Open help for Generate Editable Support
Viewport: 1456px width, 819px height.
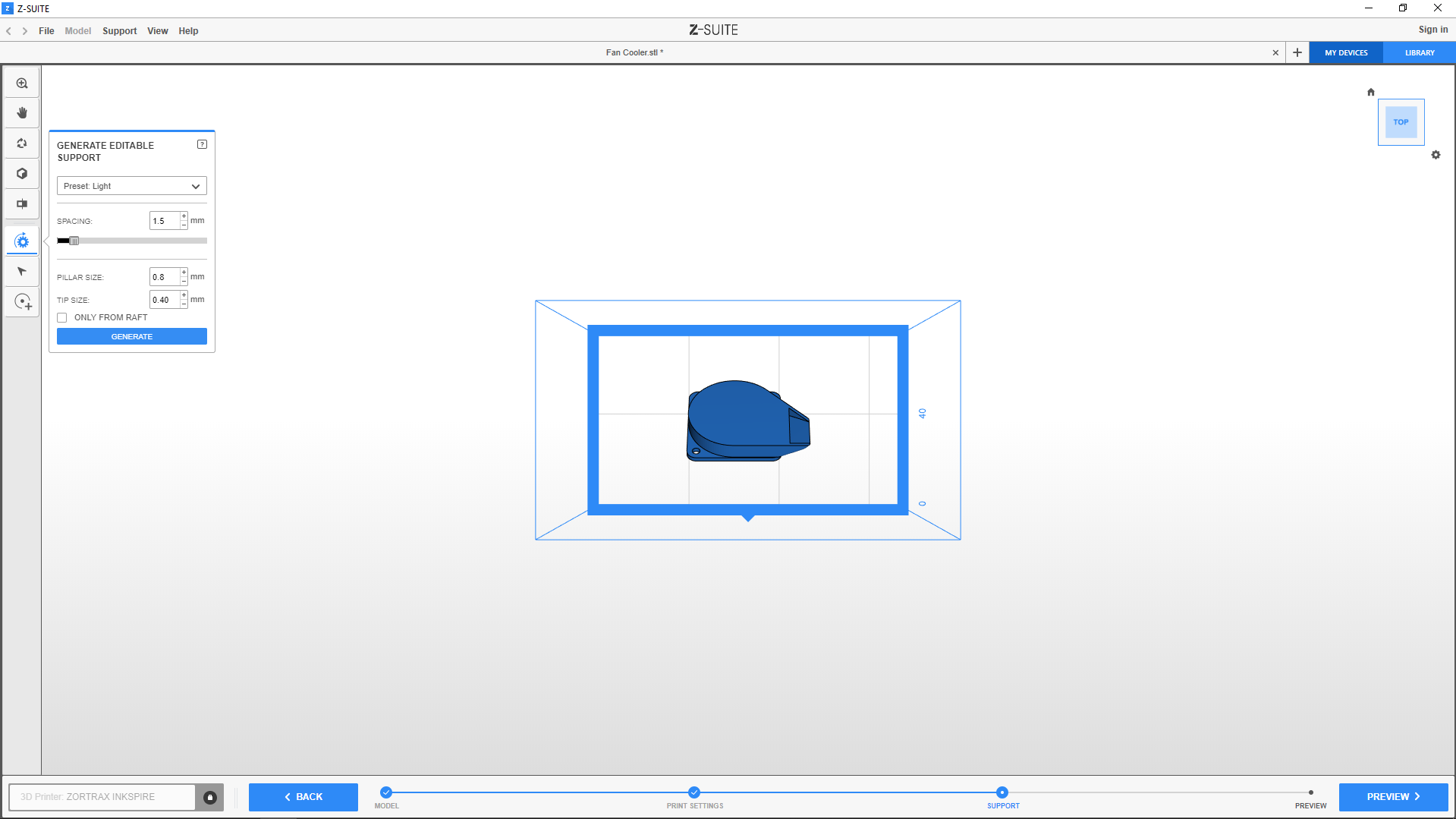point(202,144)
